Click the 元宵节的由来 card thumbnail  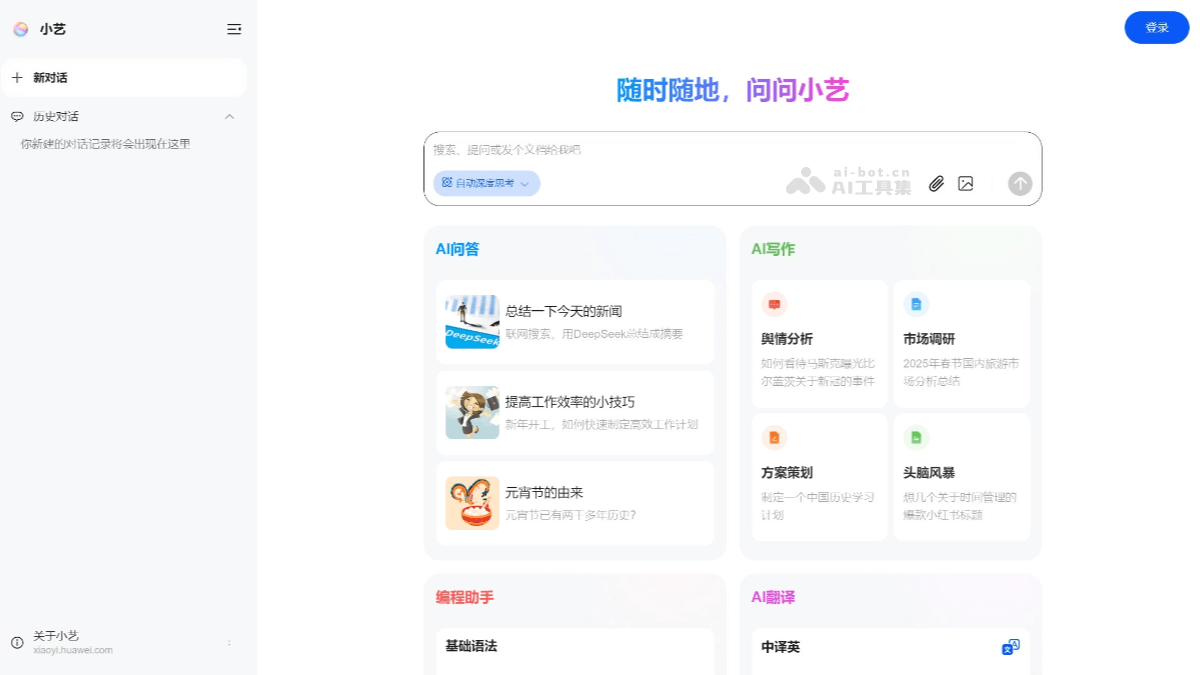point(471,504)
